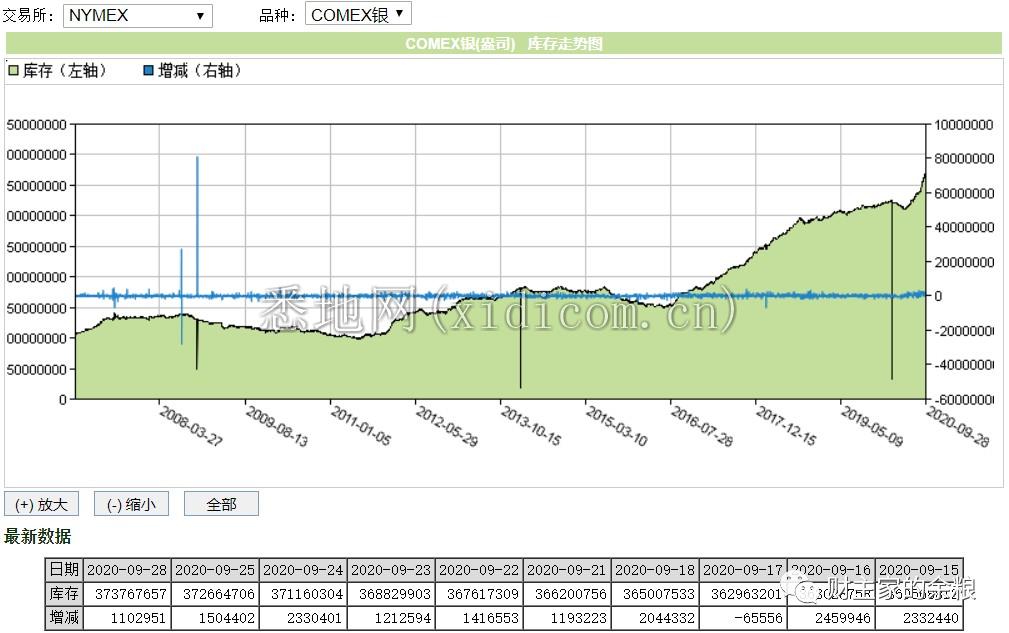Select change value 2332440
The height and width of the screenshot is (633, 1009).
930,618
